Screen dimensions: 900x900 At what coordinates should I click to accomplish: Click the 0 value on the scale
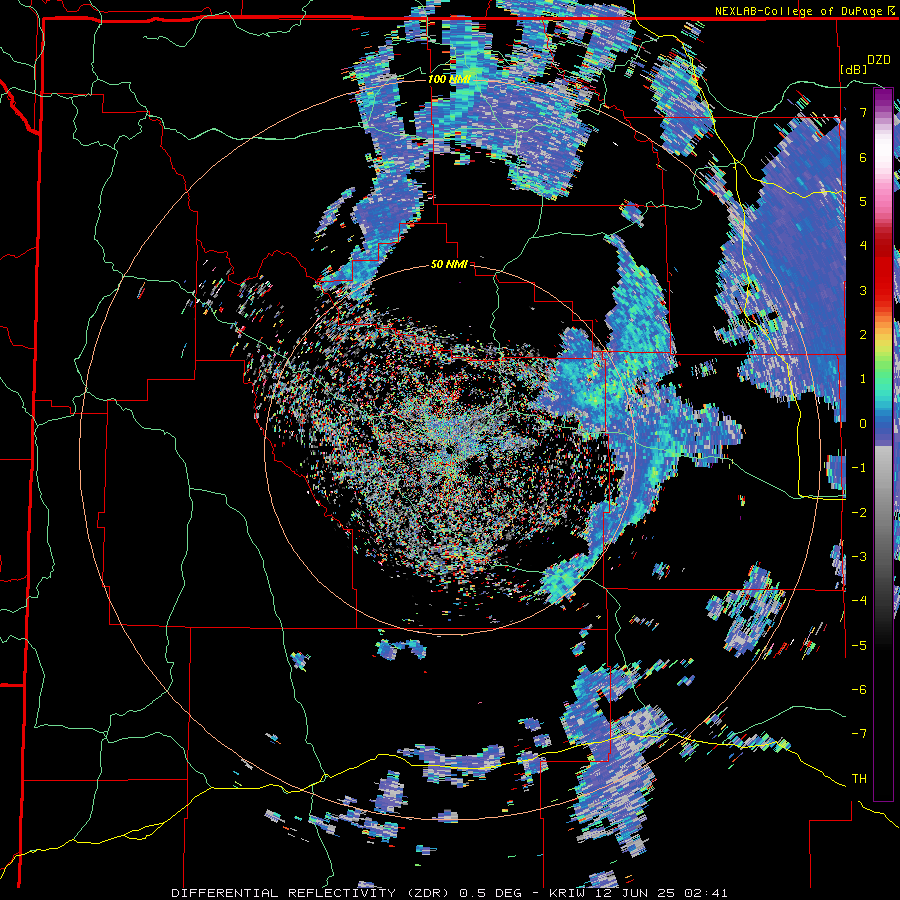(x=863, y=424)
